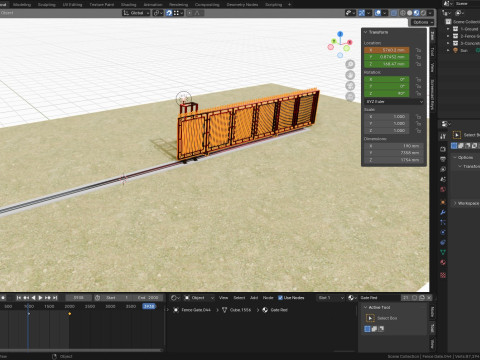This screenshot has height=360, width=480.
Task: Select wireframe viewport shading
Action: point(403,13)
